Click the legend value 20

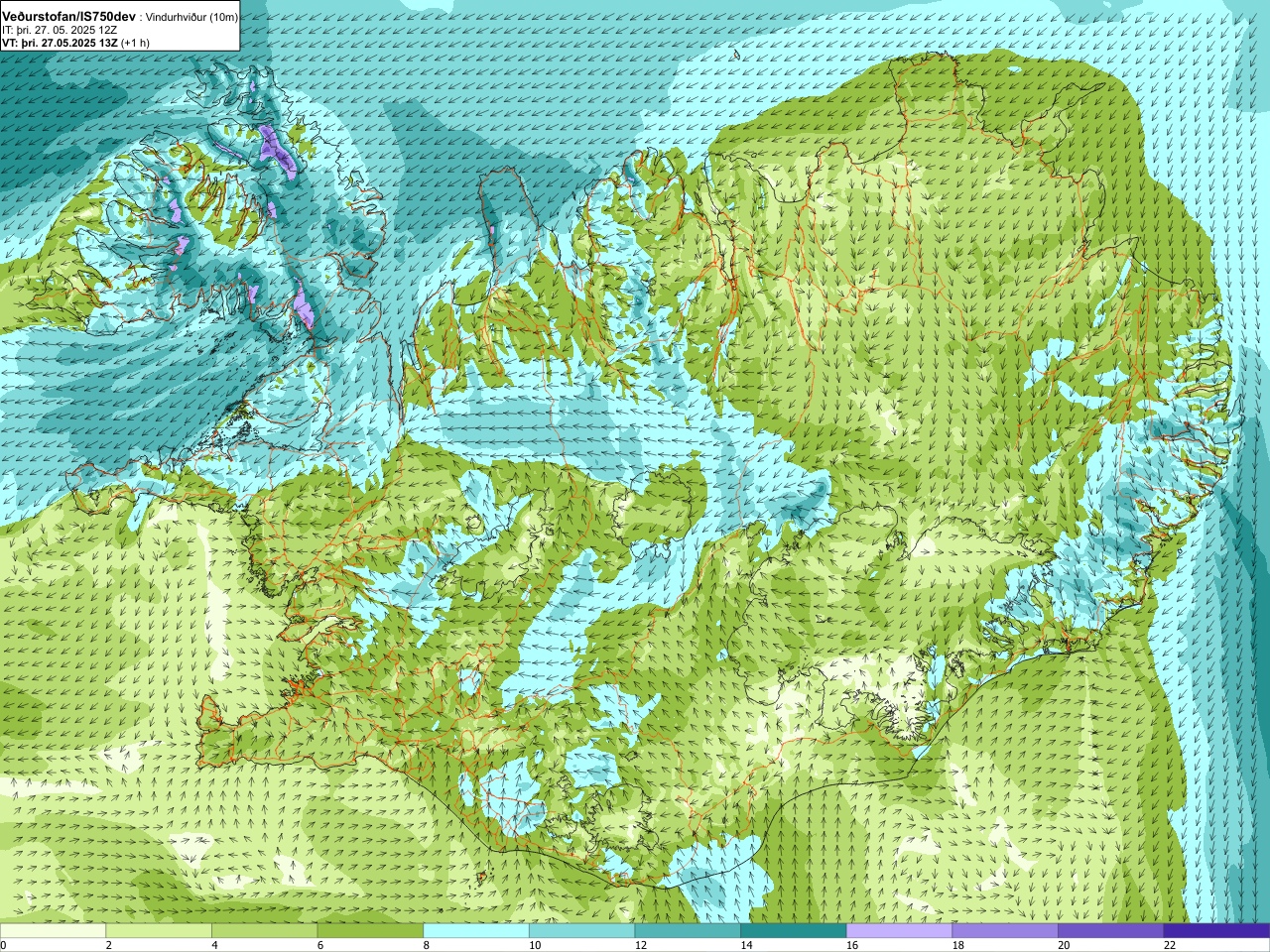1064,946
